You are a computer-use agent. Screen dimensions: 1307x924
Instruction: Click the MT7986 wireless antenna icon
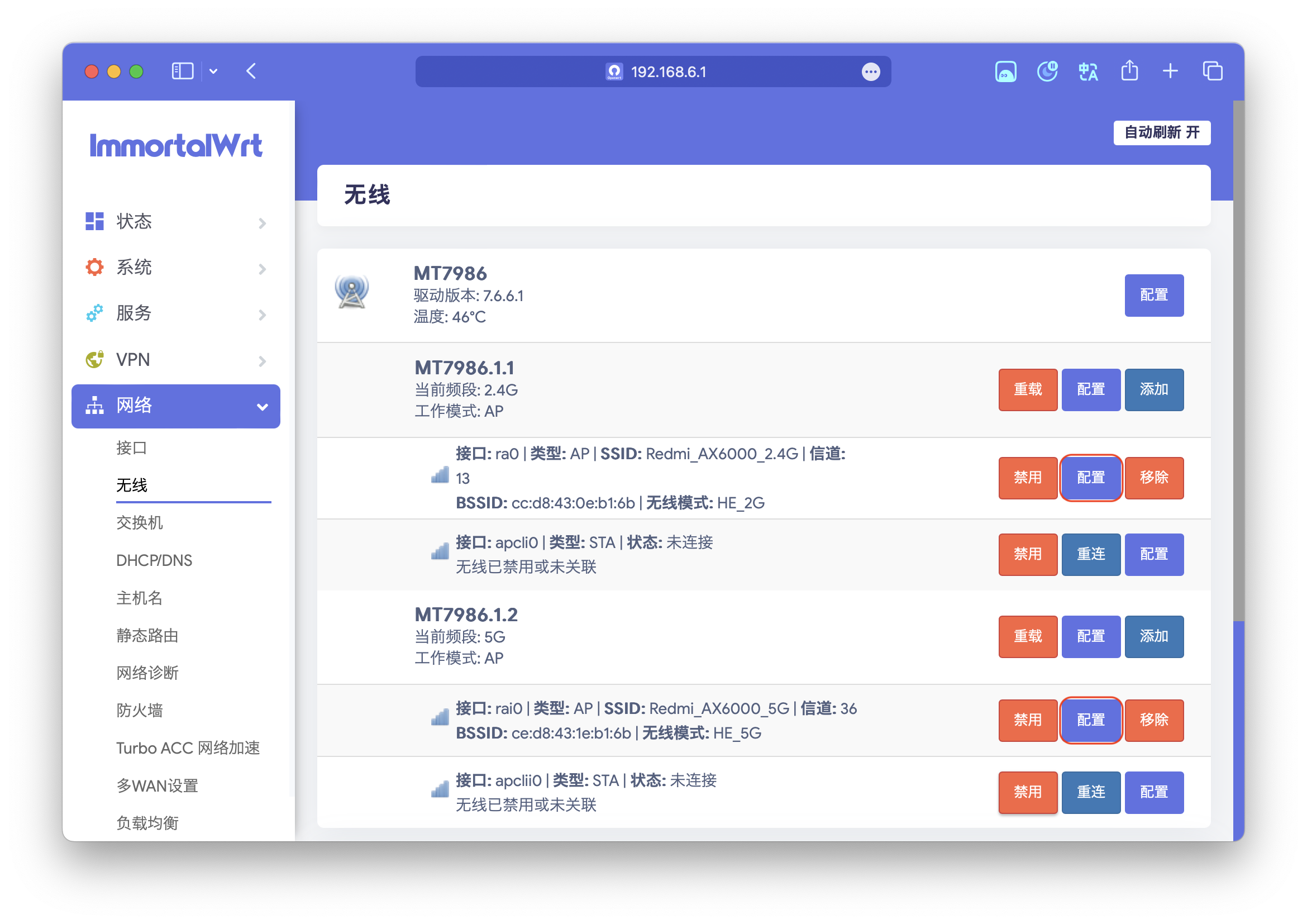point(352,292)
